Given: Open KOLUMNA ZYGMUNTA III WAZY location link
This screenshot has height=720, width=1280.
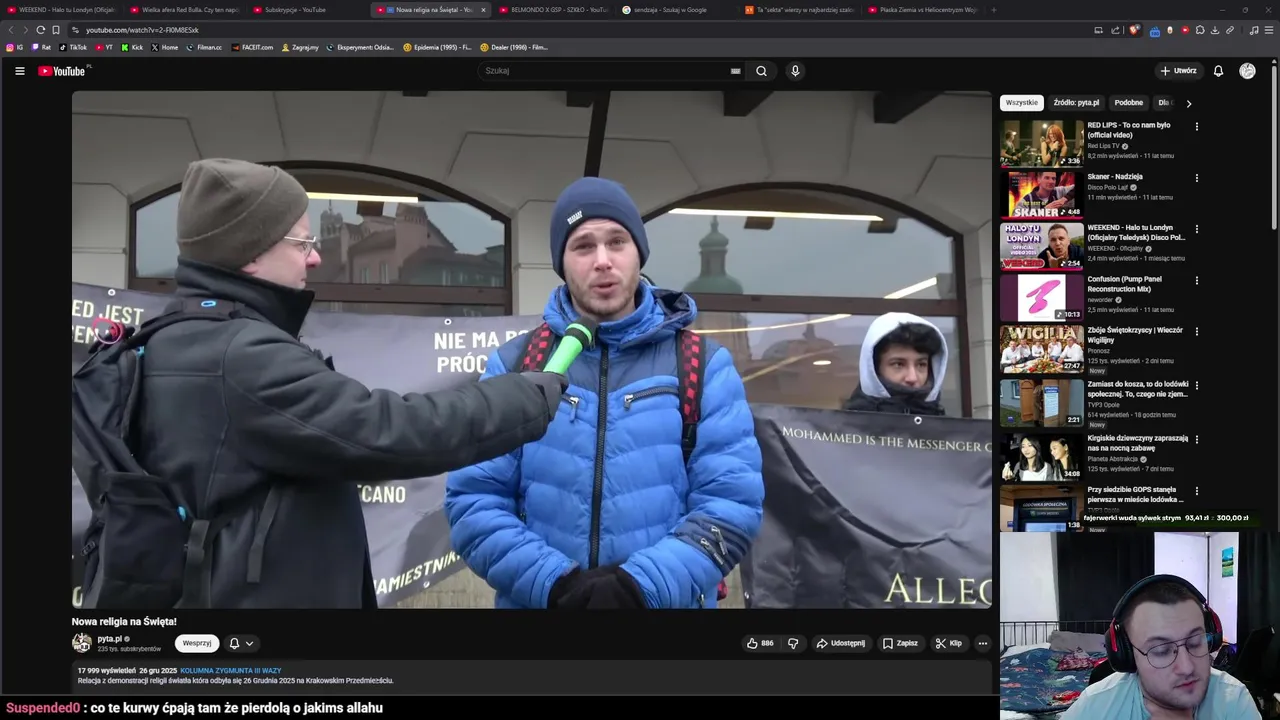Looking at the screenshot, I should pos(231,671).
